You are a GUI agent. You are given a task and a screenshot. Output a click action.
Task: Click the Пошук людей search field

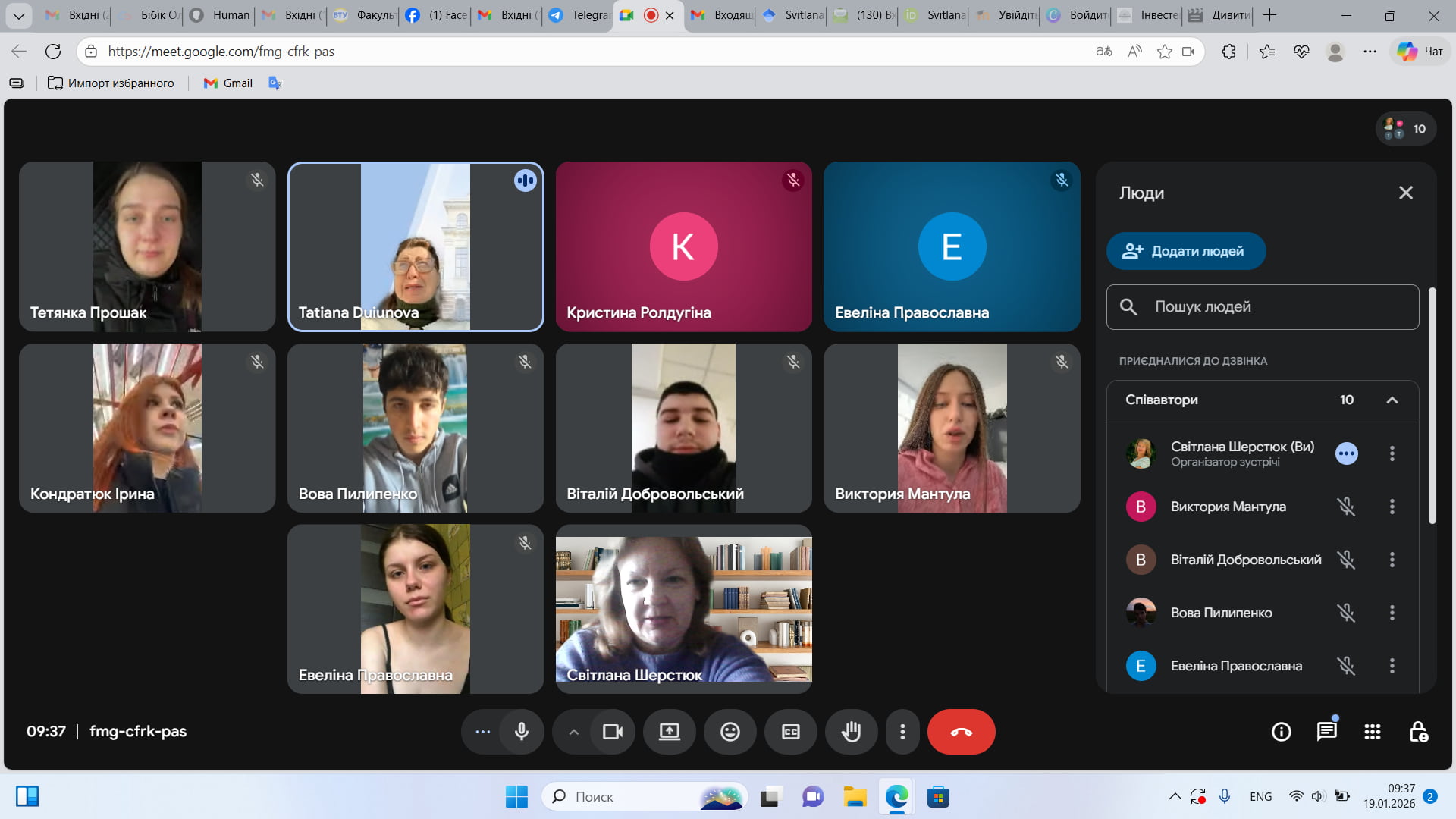pos(1263,307)
